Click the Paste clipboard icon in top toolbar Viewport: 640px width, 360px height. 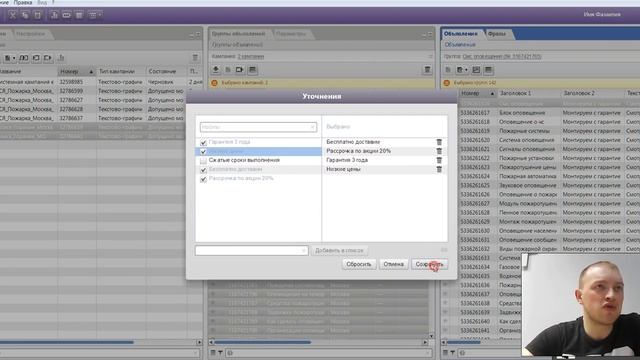pos(38,15)
